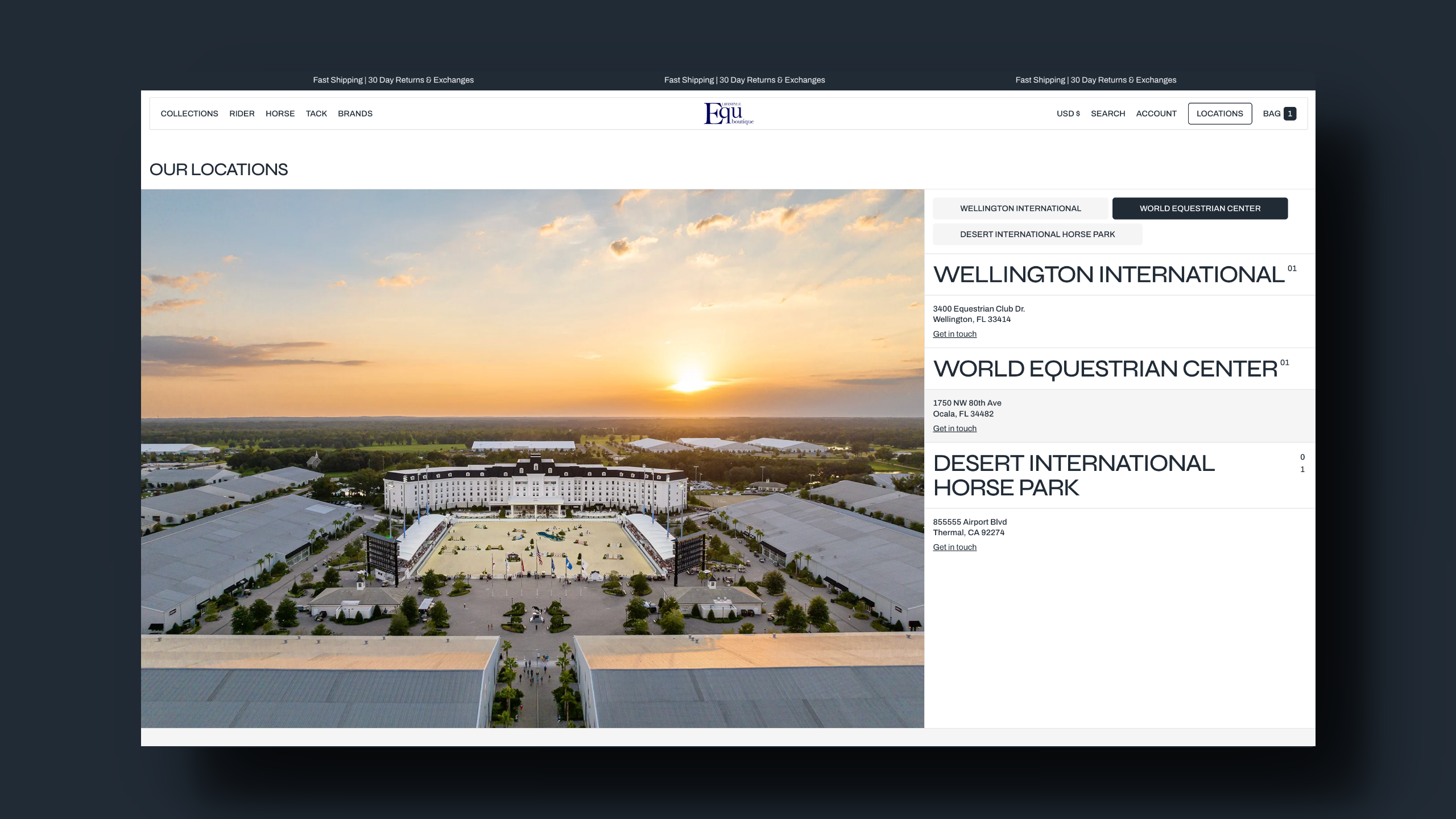This screenshot has width=1456, height=819.
Task: Go to the ACCOUNT page
Action: point(1156,114)
